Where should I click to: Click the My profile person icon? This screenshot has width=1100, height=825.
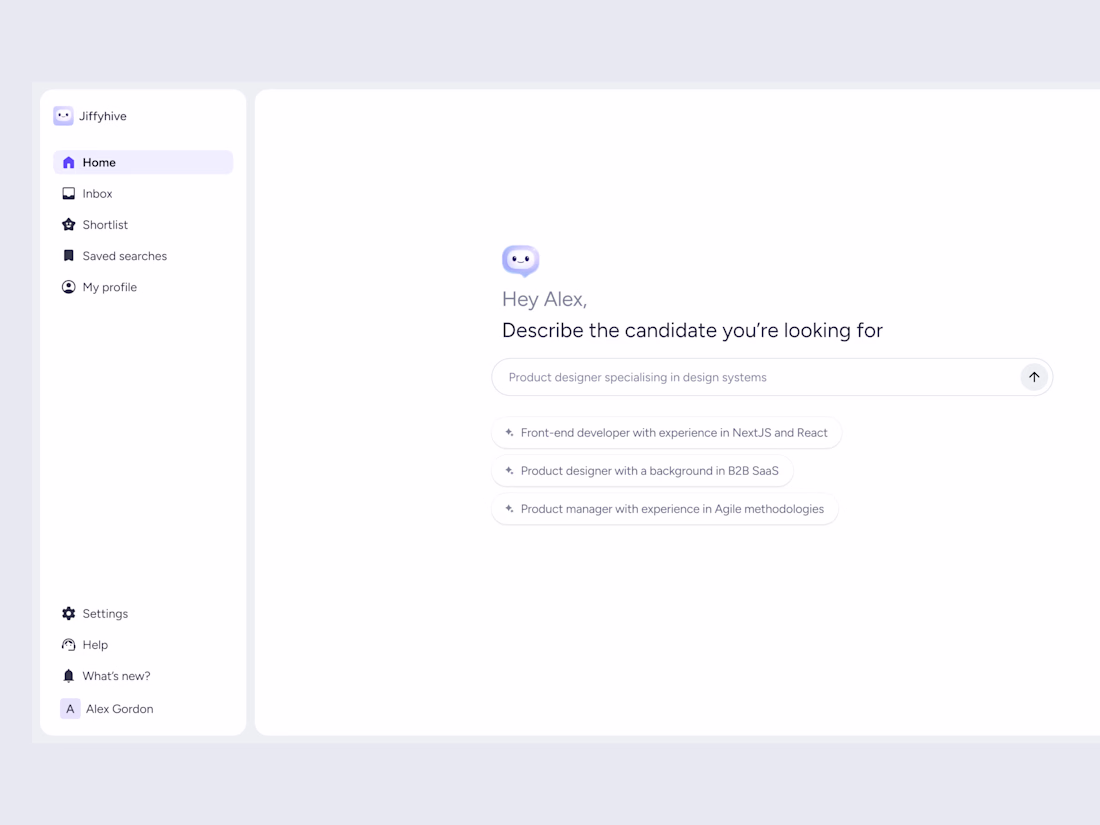coord(69,287)
